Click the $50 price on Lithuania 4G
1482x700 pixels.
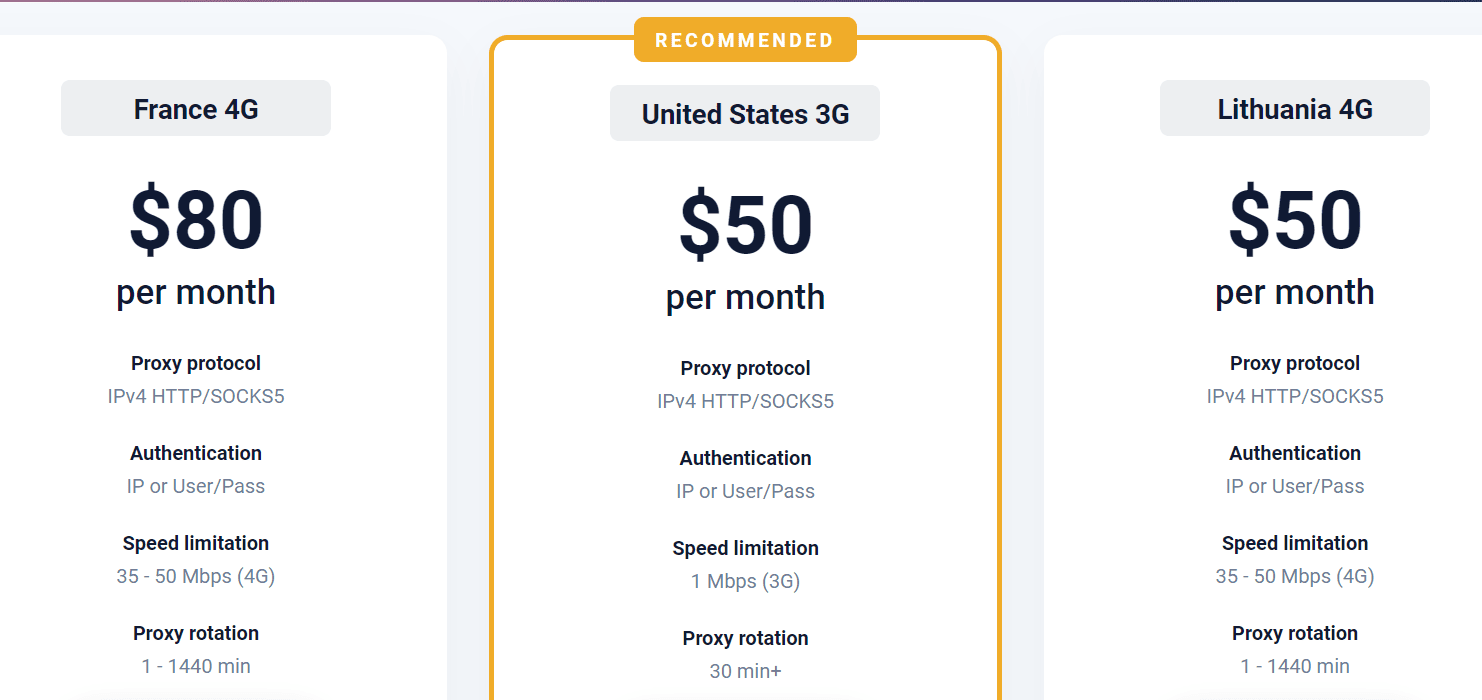click(1295, 220)
